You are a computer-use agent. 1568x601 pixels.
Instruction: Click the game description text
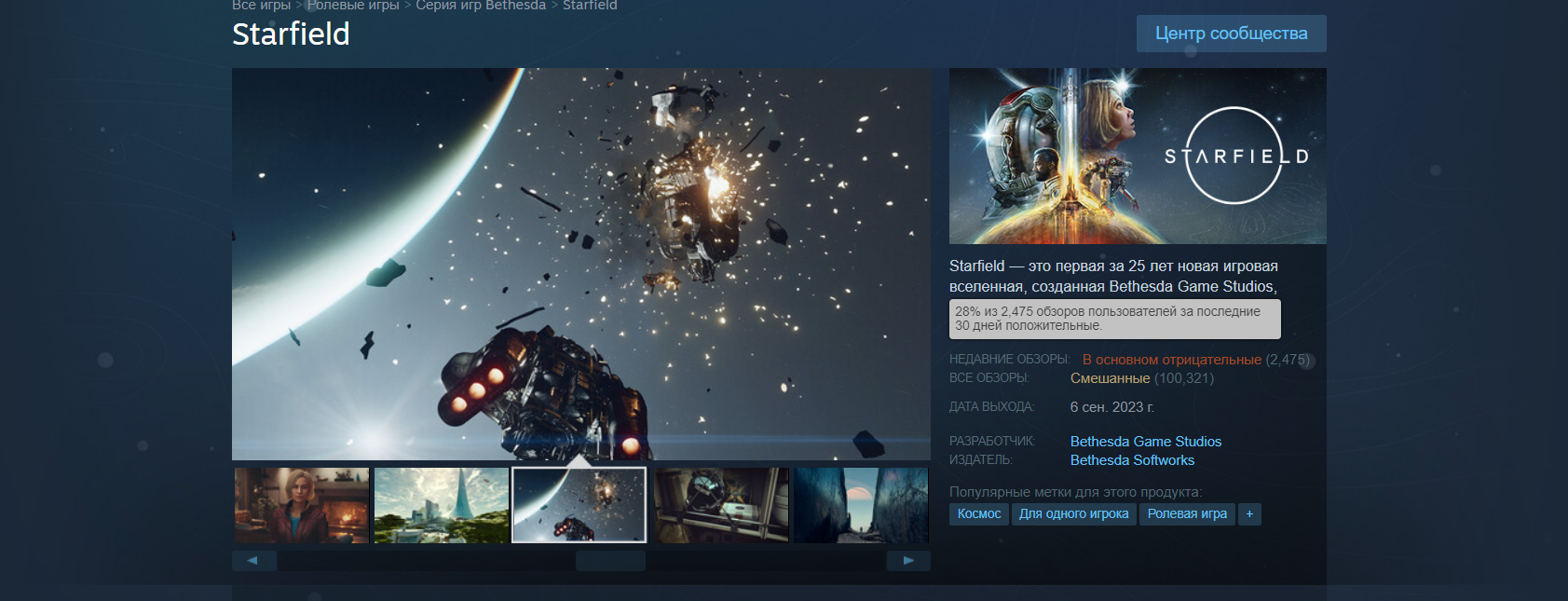click(x=1114, y=277)
